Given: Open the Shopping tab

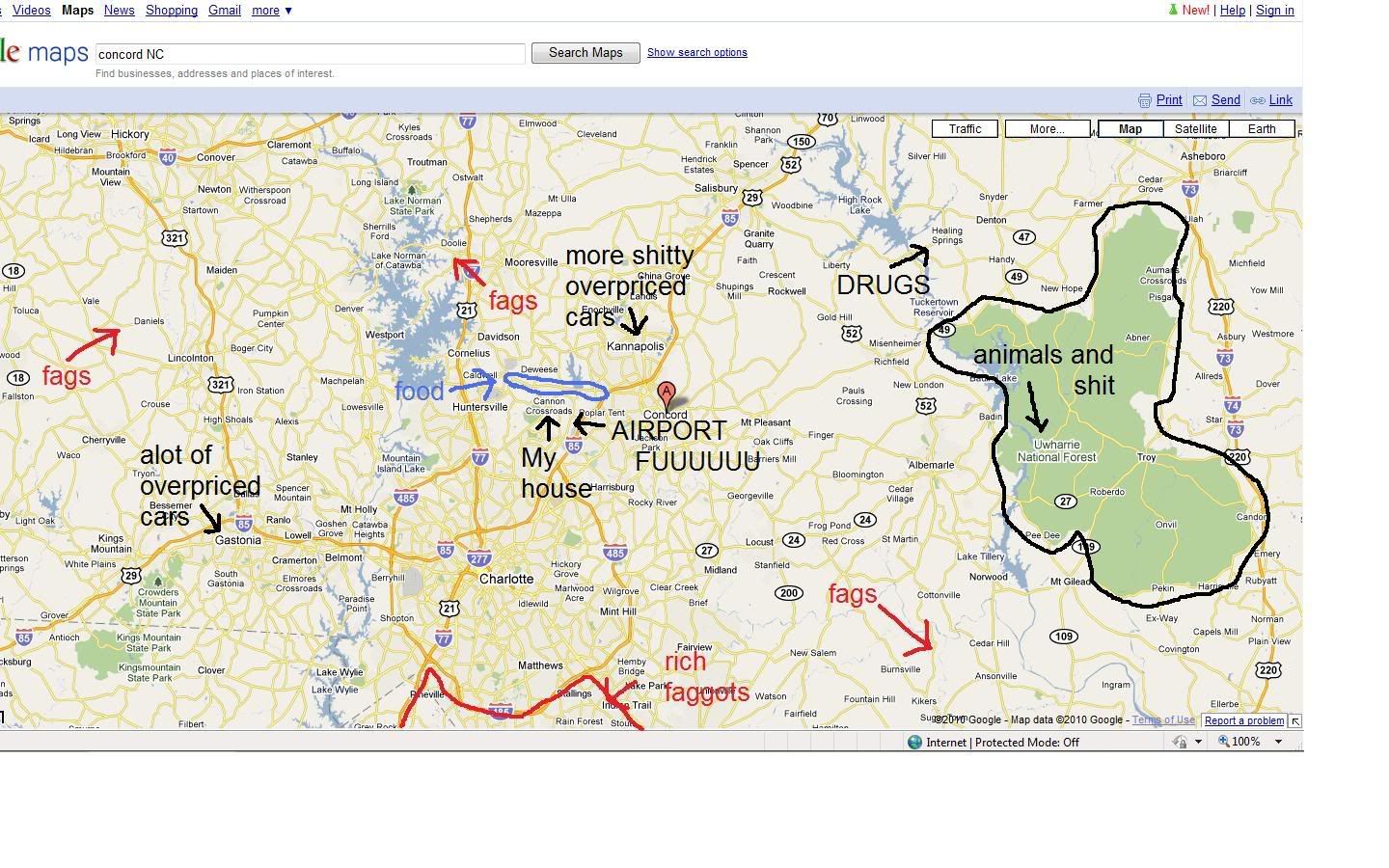Looking at the screenshot, I should tap(171, 11).
